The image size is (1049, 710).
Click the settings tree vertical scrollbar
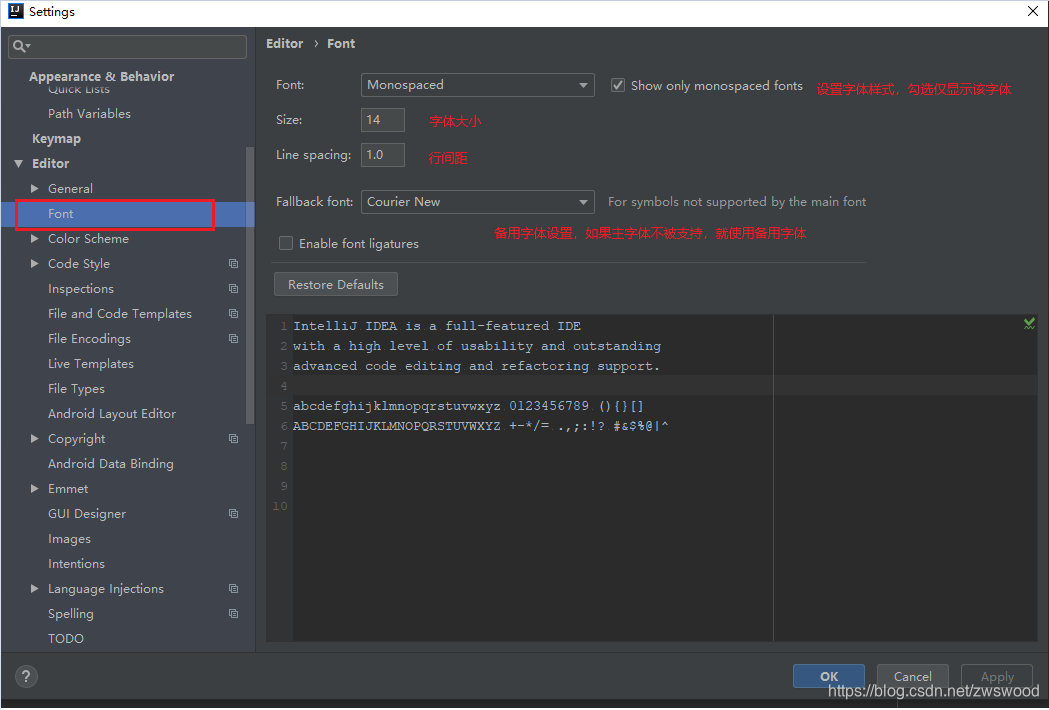pyautogui.click(x=250, y=285)
